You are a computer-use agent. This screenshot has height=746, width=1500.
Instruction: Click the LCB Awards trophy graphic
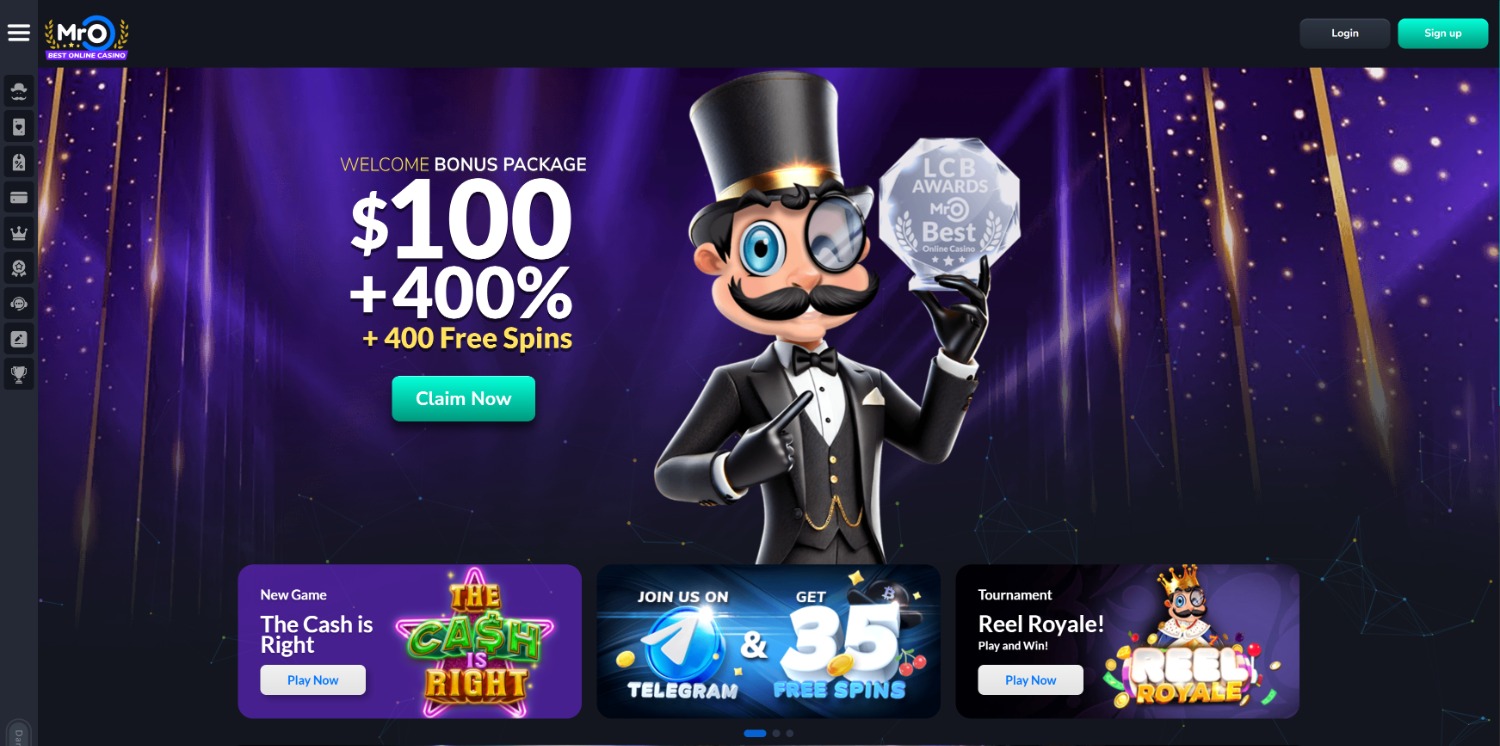pyautogui.click(x=950, y=214)
